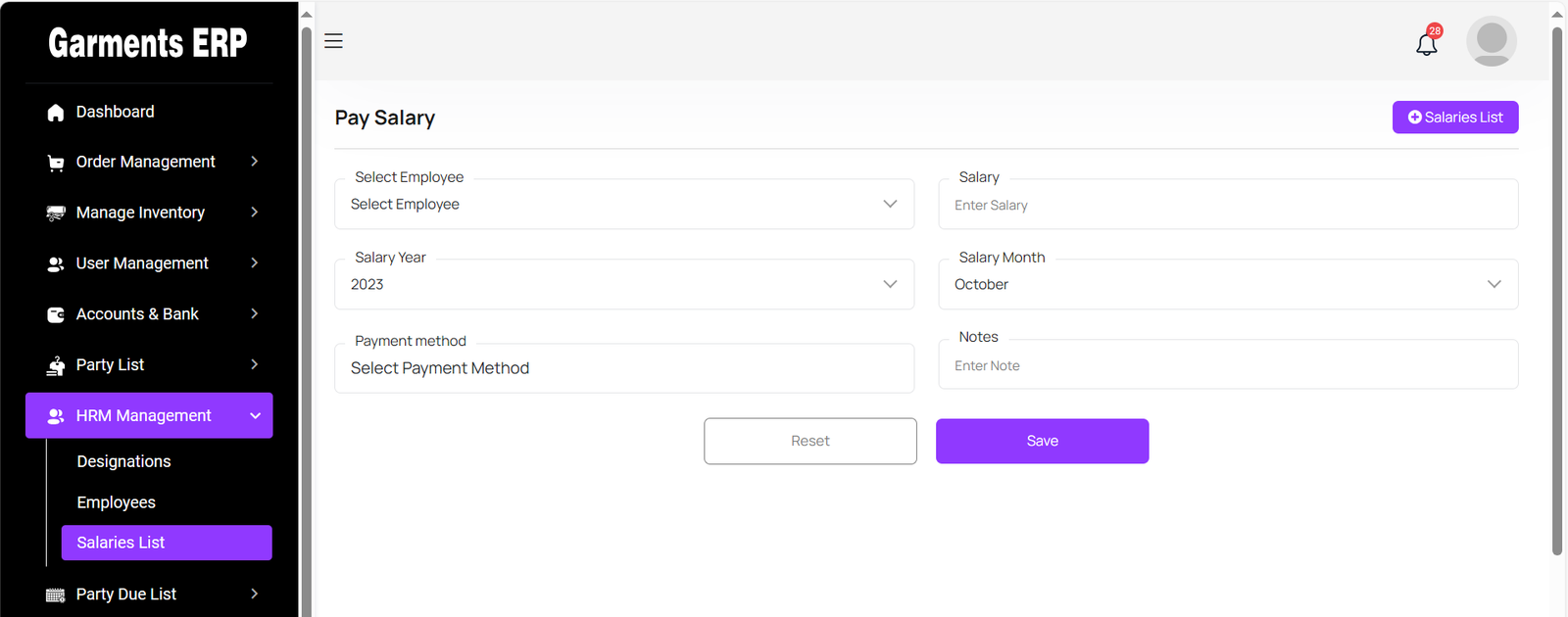1568x617 pixels.
Task: Open the Salary Year dropdown
Action: point(623,285)
